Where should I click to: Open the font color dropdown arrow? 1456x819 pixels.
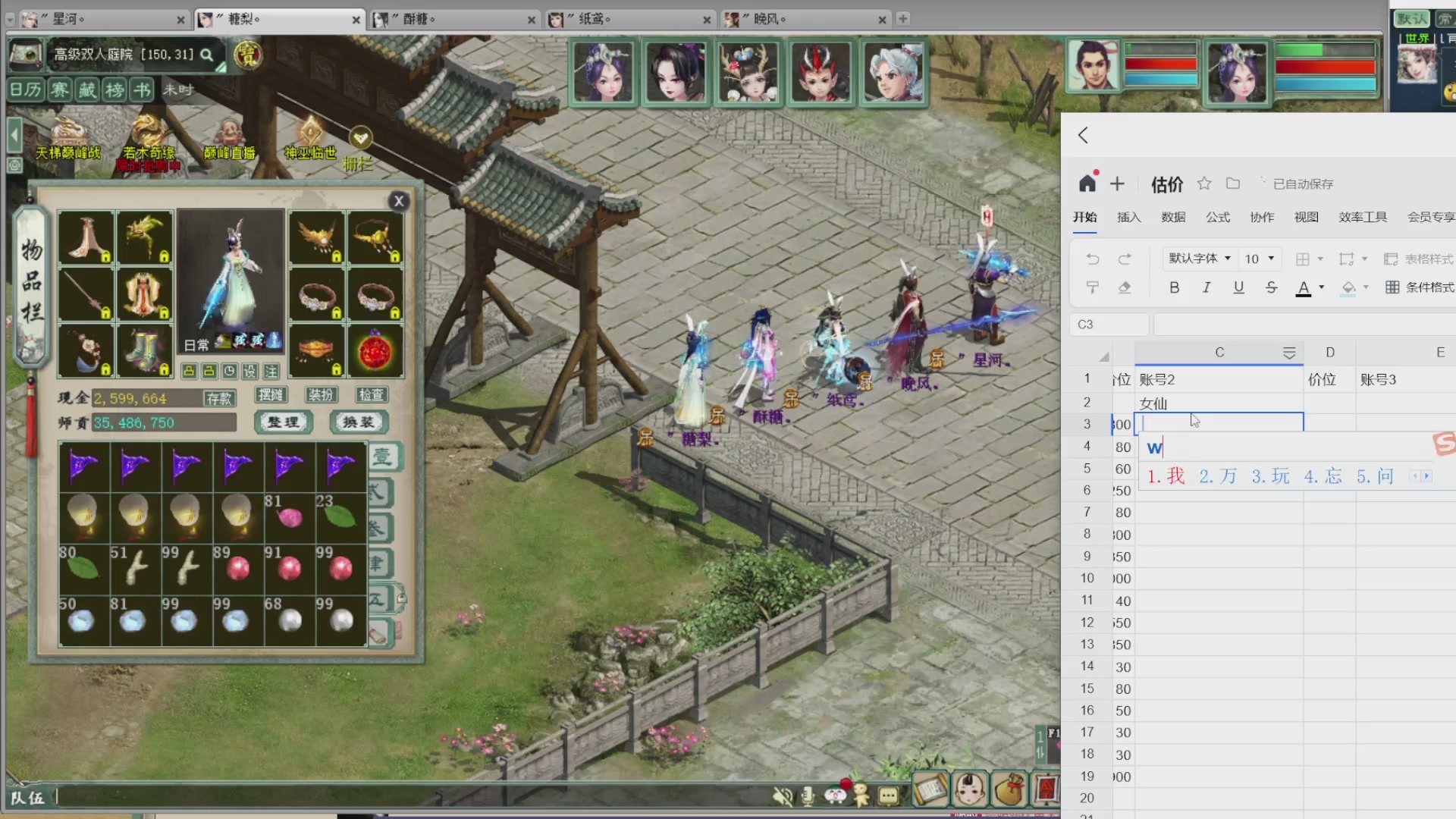1322,287
